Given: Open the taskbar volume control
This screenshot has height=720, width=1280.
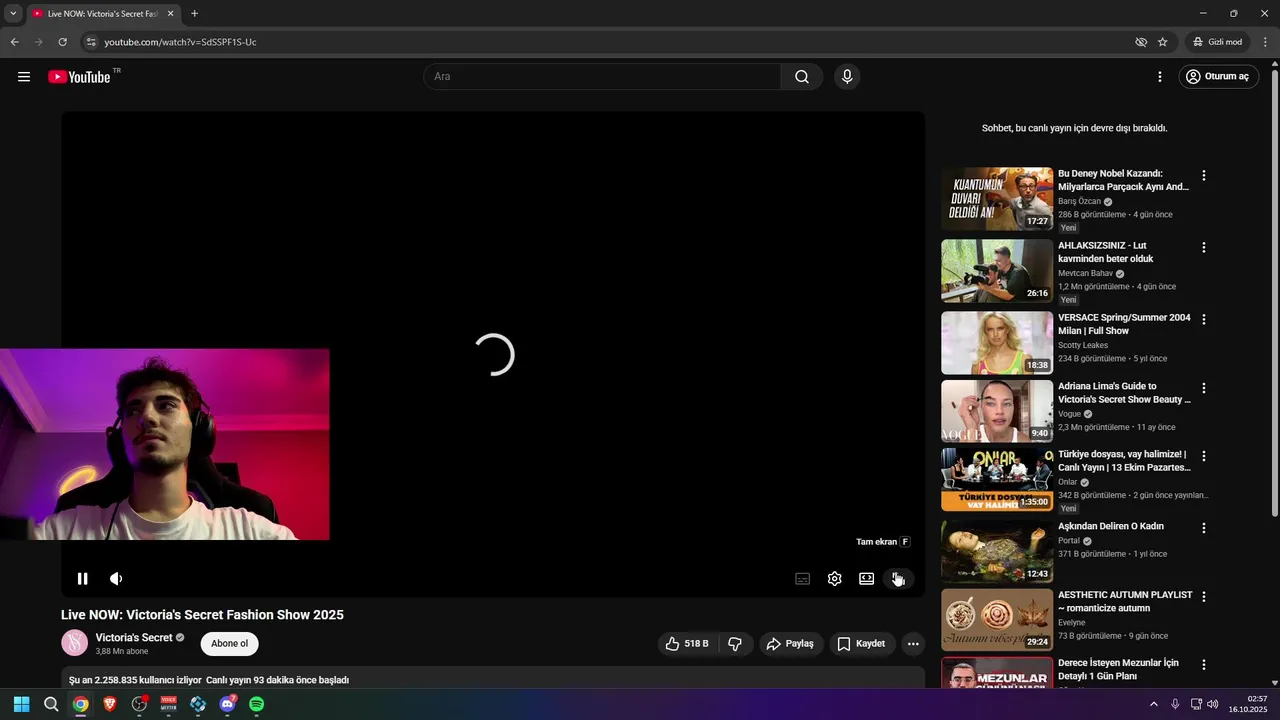Looking at the screenshot, I should [x=1213, y=704].
